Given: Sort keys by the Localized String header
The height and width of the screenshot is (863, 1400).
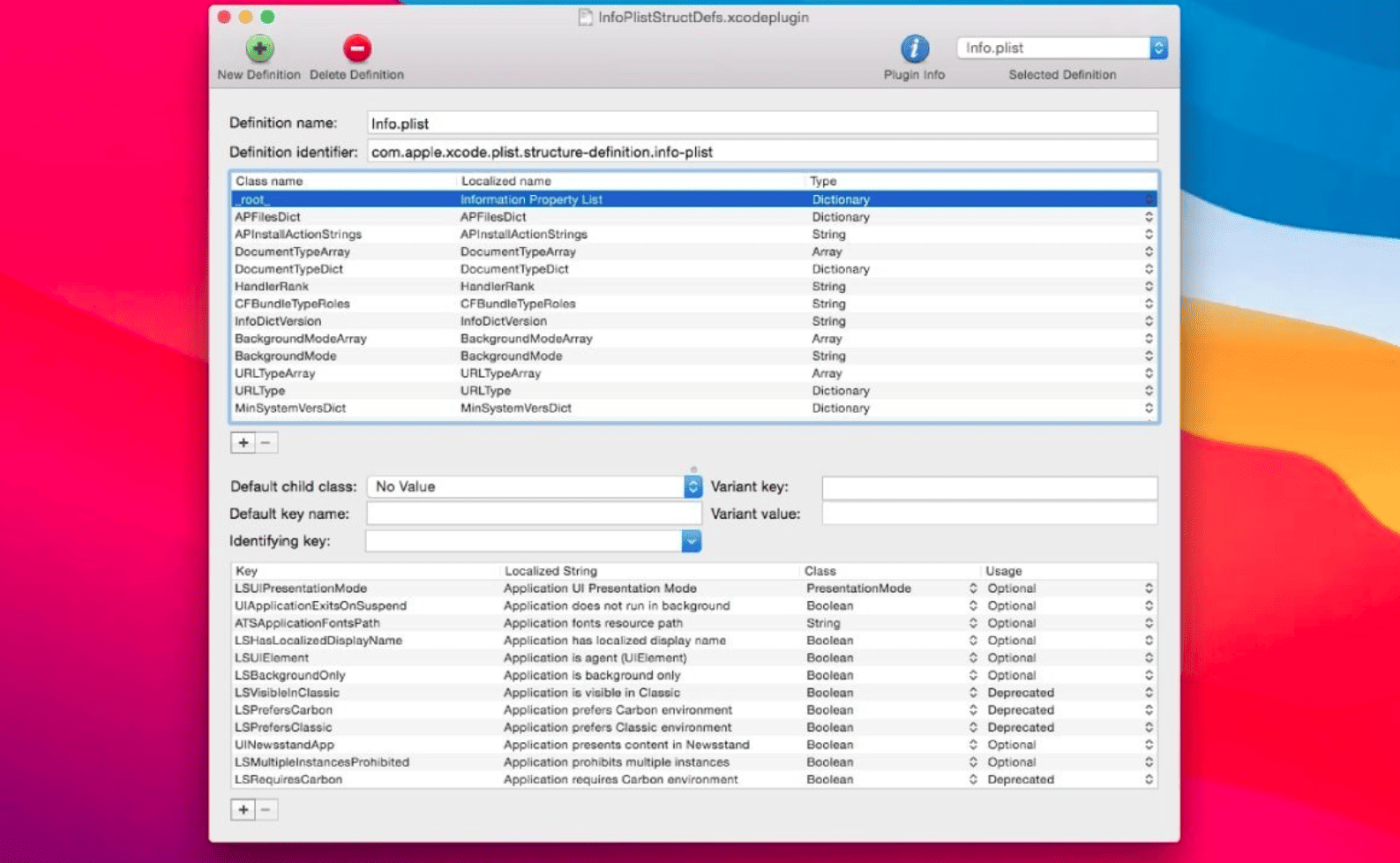Looking at the screenshot, I should pos(650,571).
